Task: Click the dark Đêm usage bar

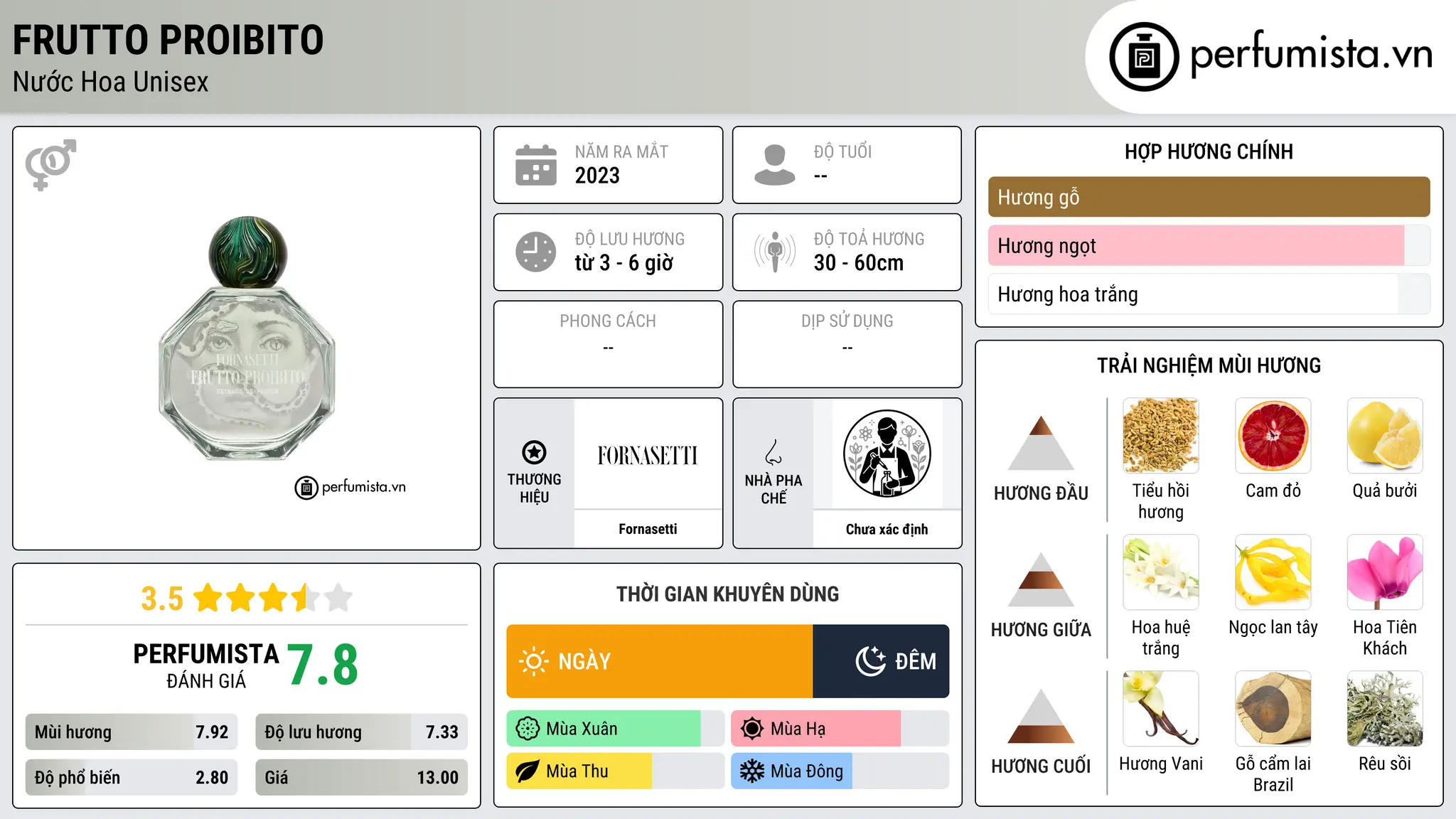Action: click(881, 661)
